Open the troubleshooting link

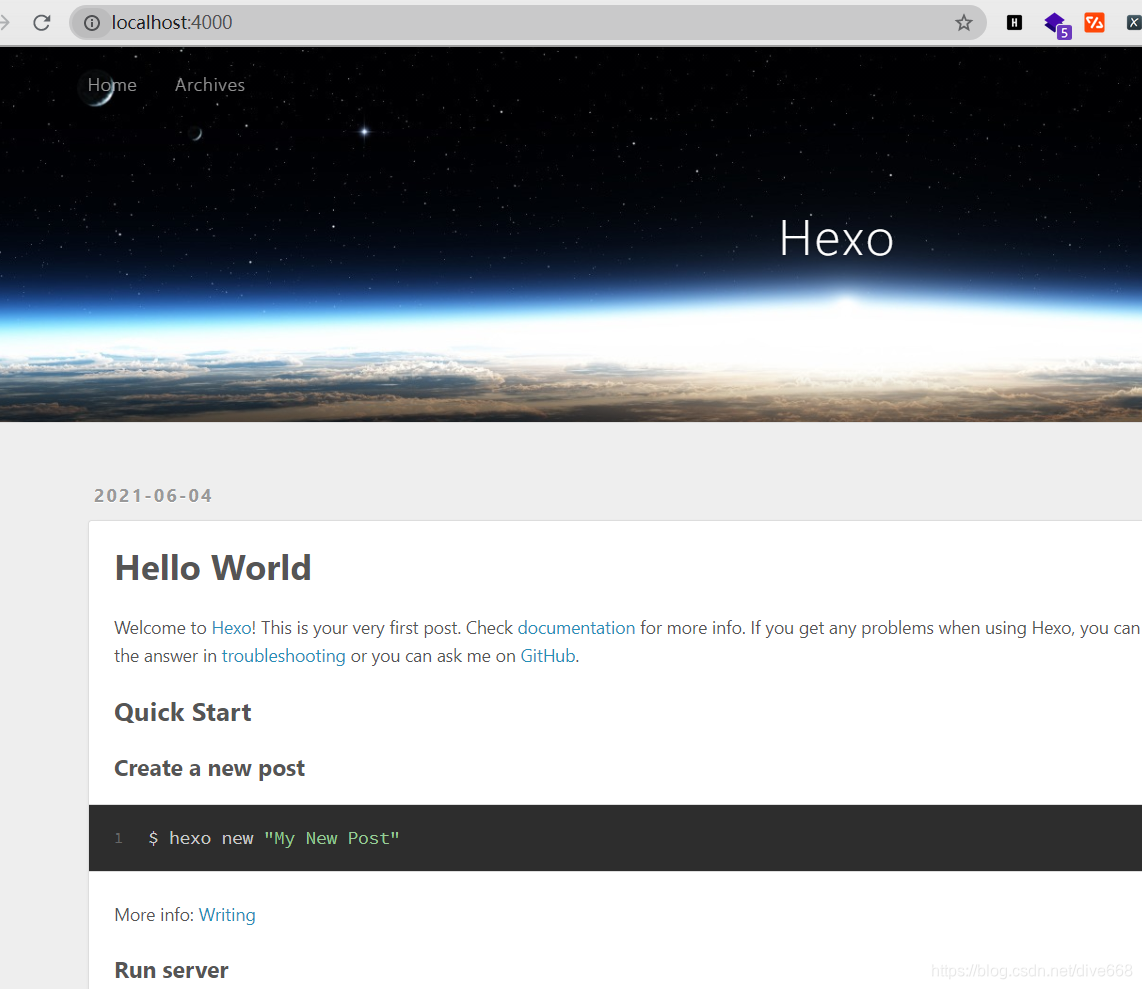tap(283, 656)
